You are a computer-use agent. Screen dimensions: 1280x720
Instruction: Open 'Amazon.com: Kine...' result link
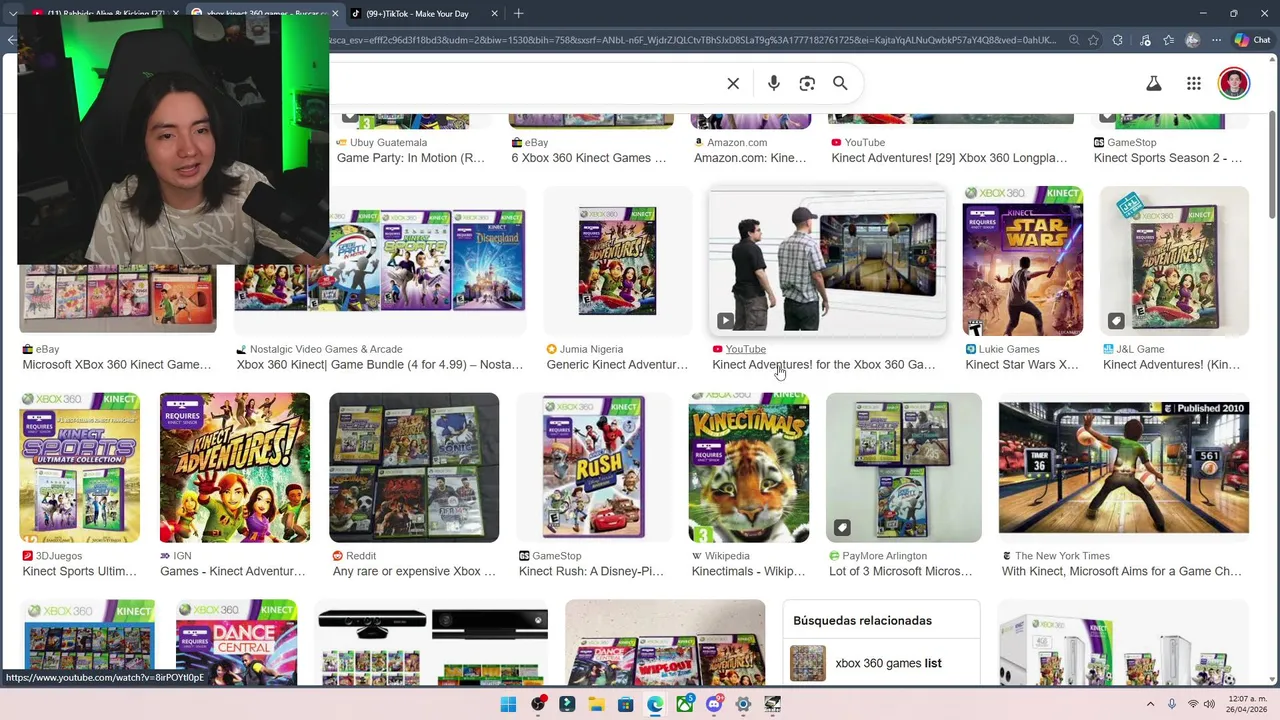coord(750,158)
